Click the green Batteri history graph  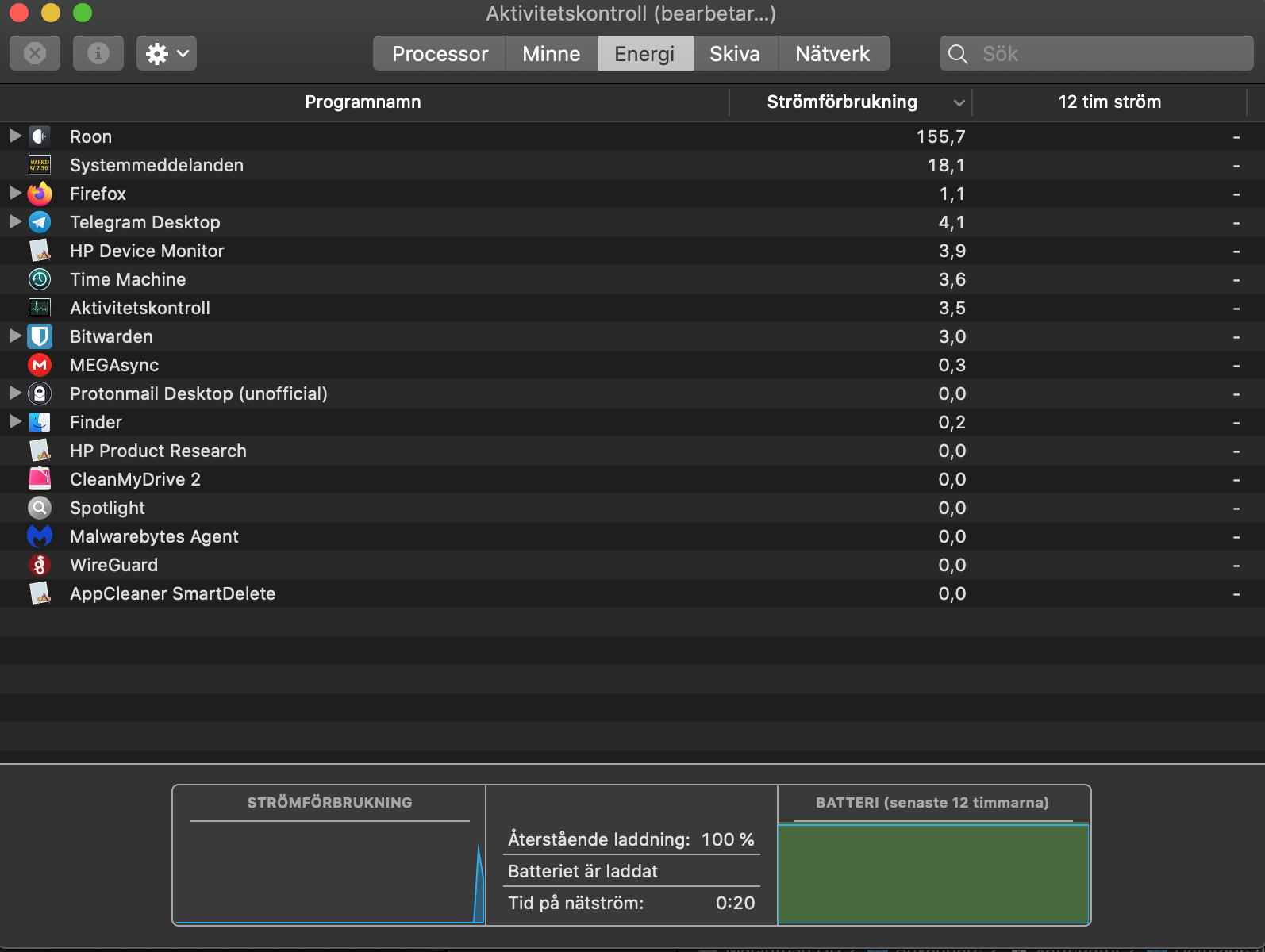pyautogui.click(x=933, y=873)
